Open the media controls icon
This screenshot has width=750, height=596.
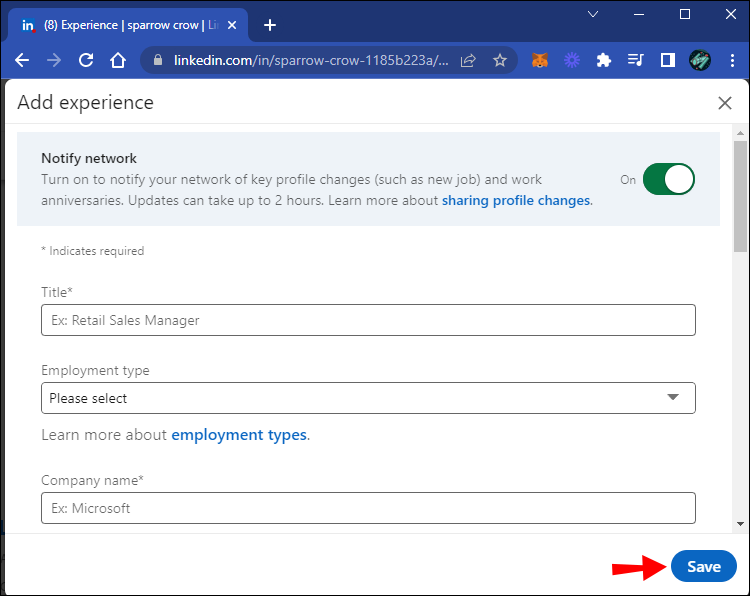pos(635,60)
